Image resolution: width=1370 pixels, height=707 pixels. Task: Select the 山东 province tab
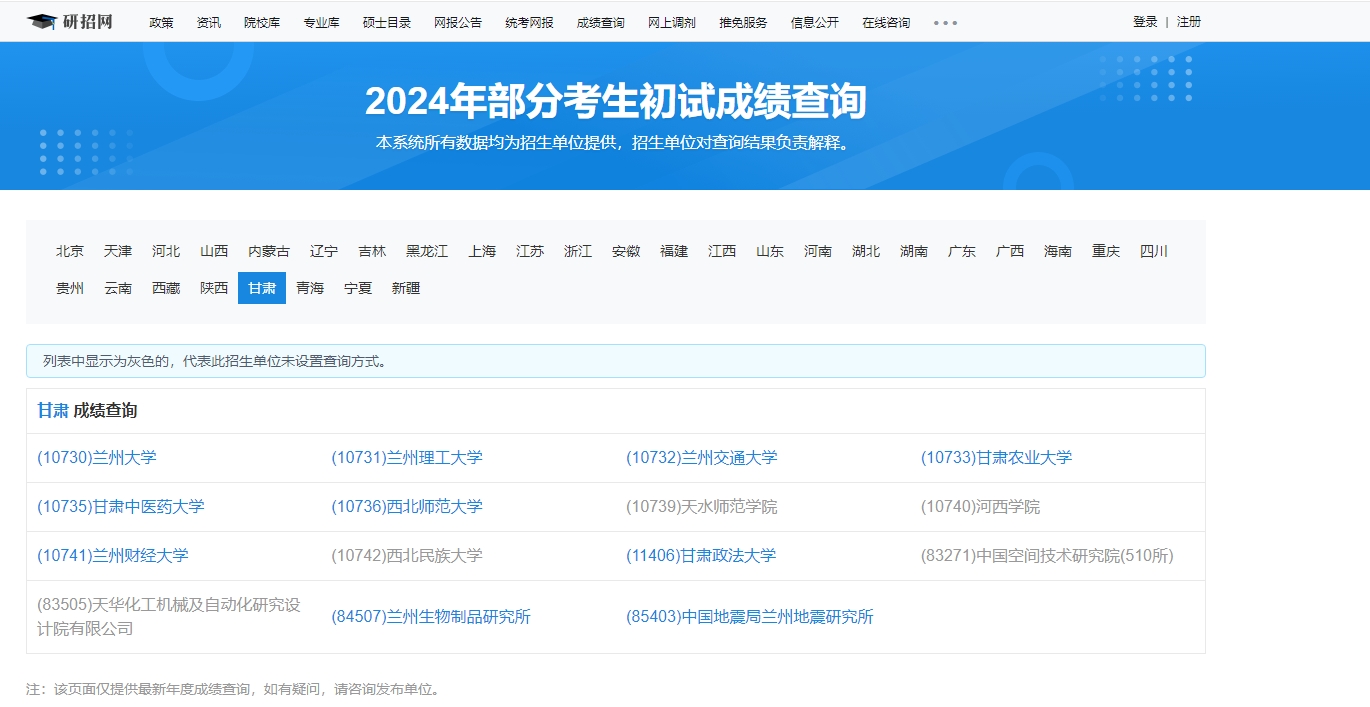770,251
